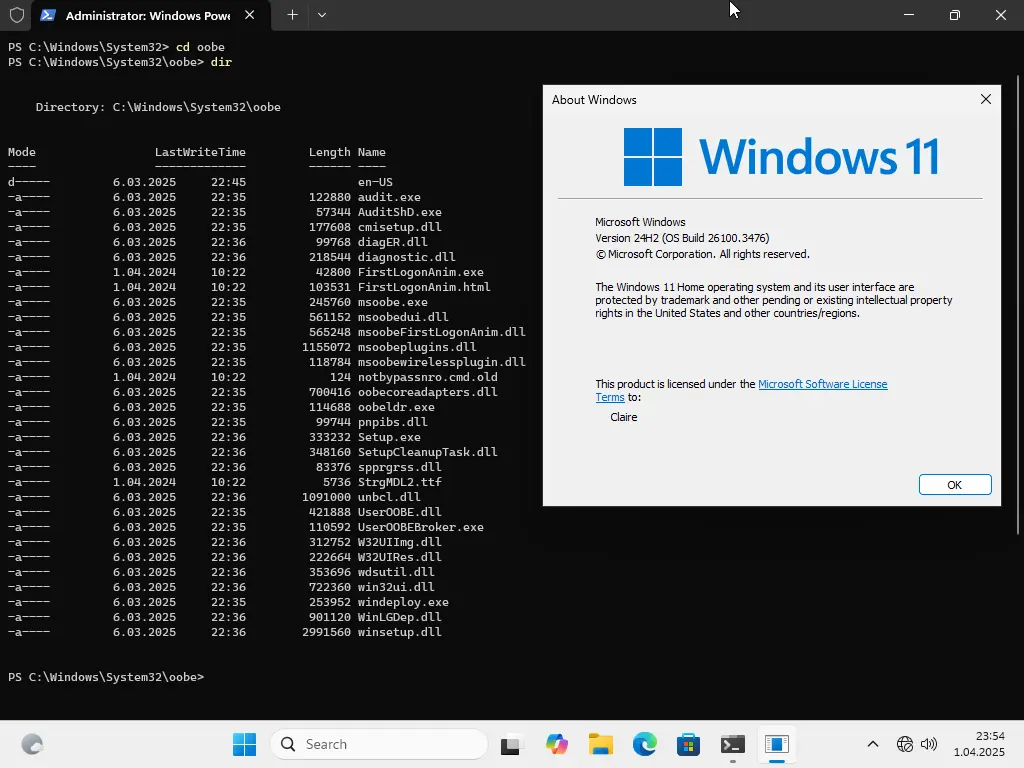Click the Version 24H2 build text
Image resolution: width=1024 pixels, height=768 pixels.
pos(682,238)
